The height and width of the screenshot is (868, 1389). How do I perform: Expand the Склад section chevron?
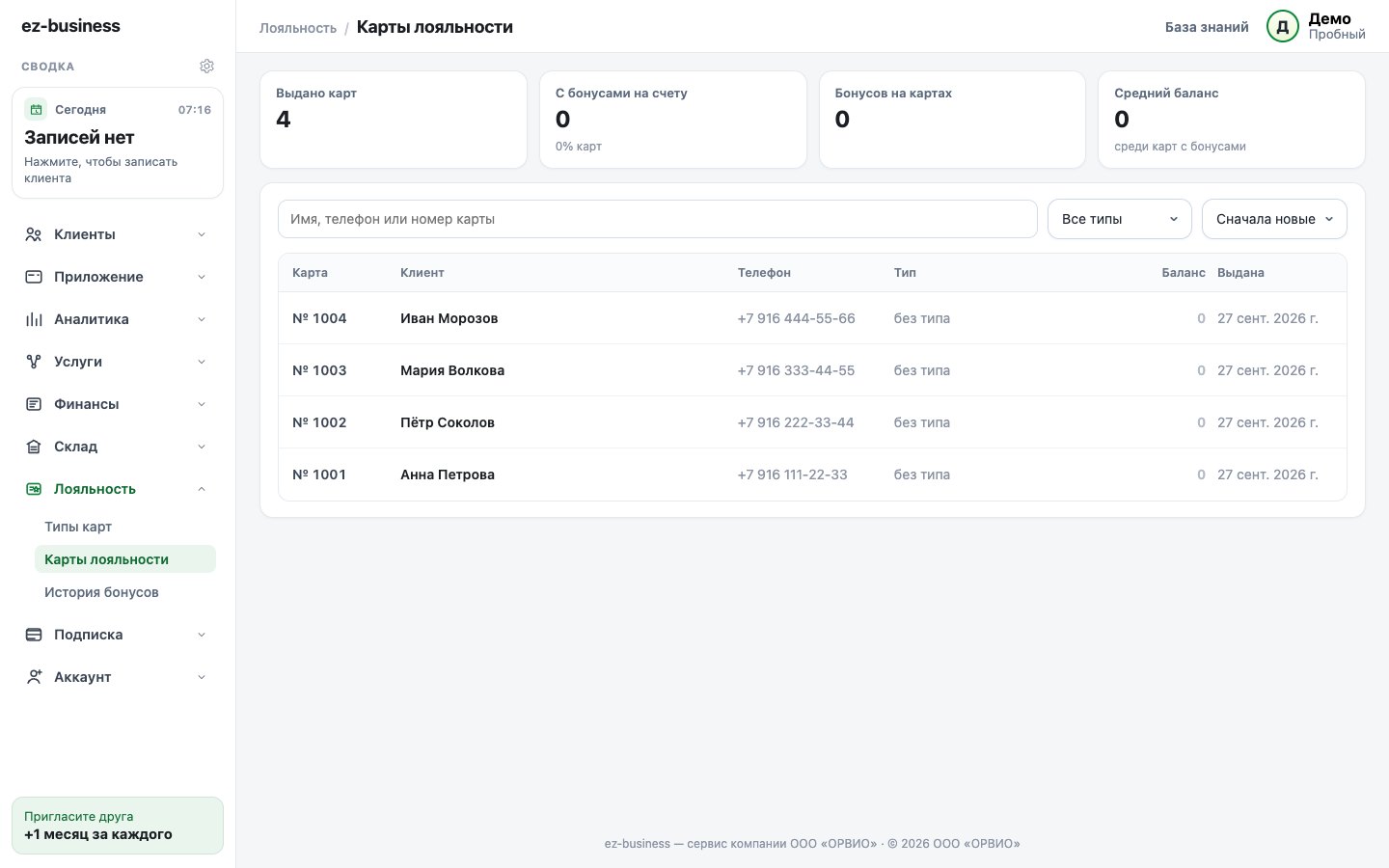202,447
